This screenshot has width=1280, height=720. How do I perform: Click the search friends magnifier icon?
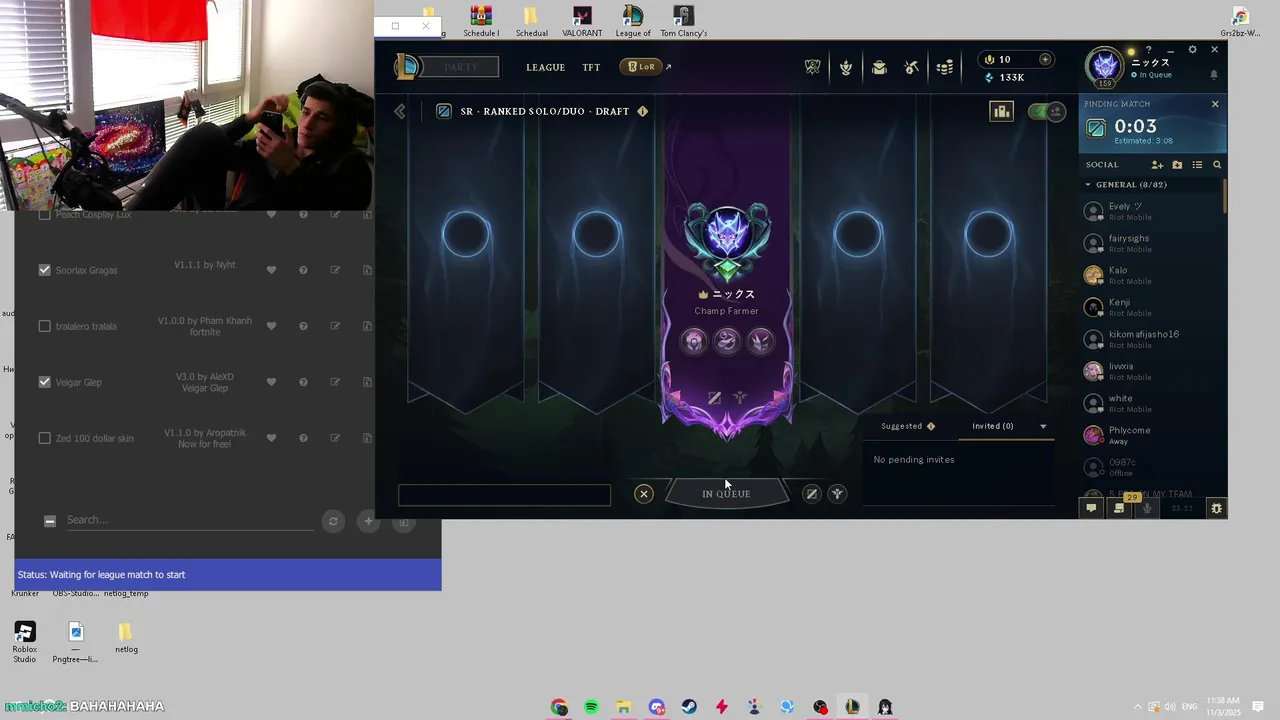pyautogui.click(x=1217, y=165)
